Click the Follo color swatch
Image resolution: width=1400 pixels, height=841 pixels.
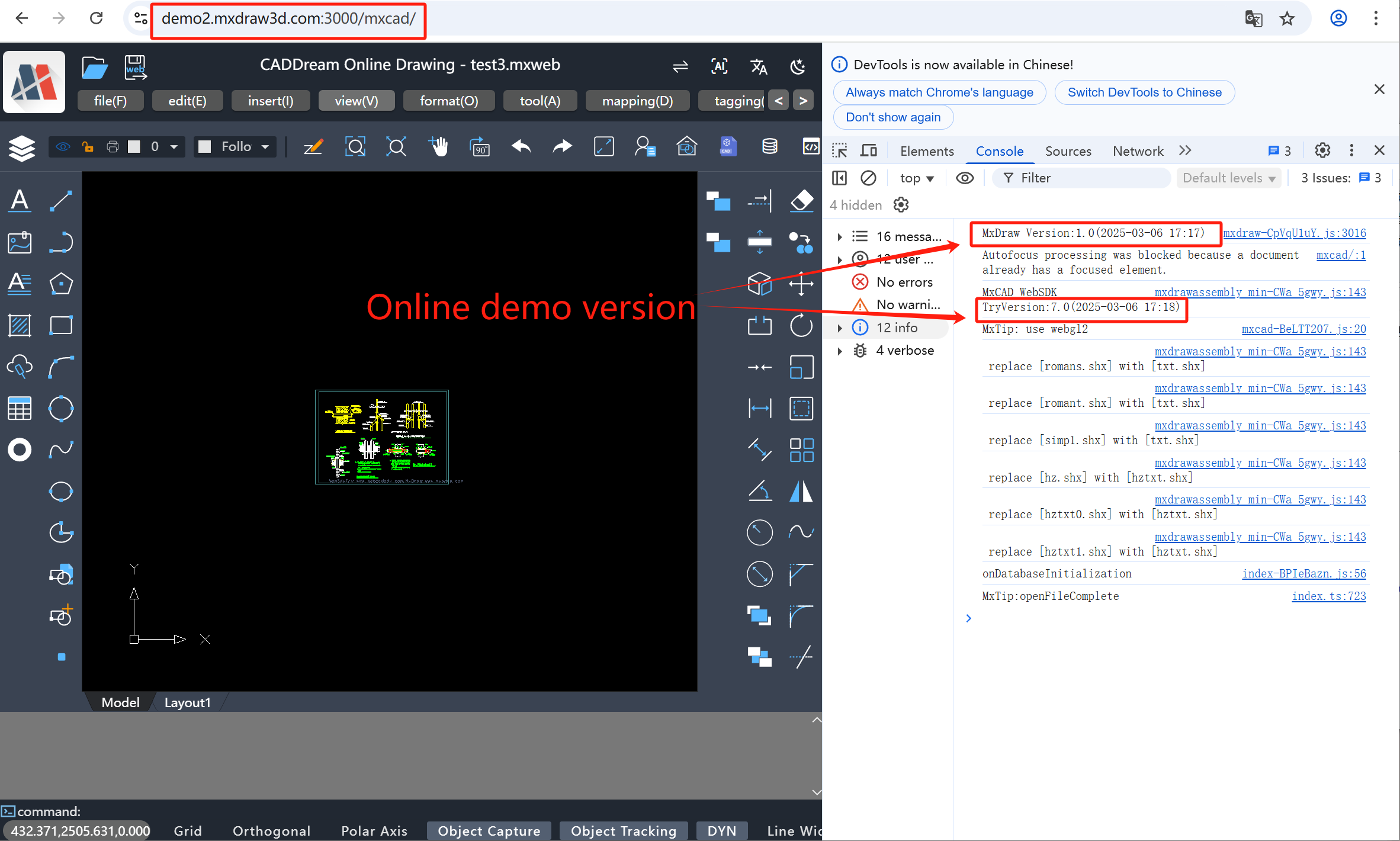click(205, 147)
